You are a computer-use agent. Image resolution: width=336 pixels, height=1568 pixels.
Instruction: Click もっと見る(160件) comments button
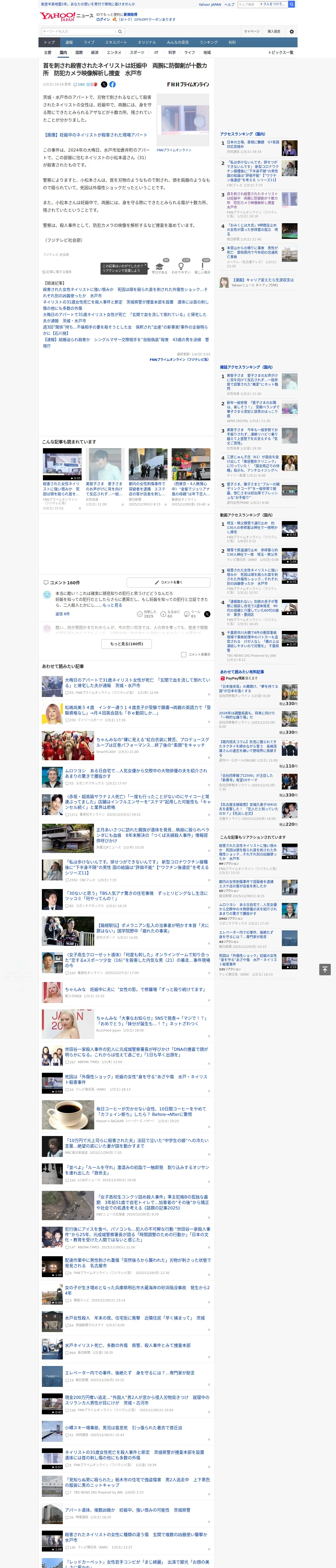click(x=127, y=644)
